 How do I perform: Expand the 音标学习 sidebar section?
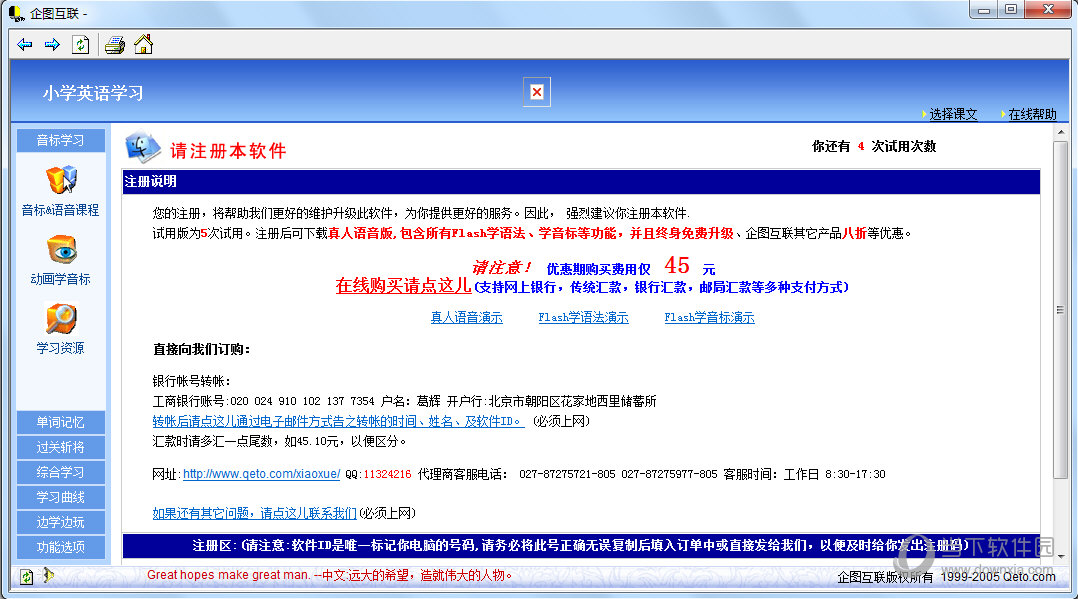coord(61,140)
